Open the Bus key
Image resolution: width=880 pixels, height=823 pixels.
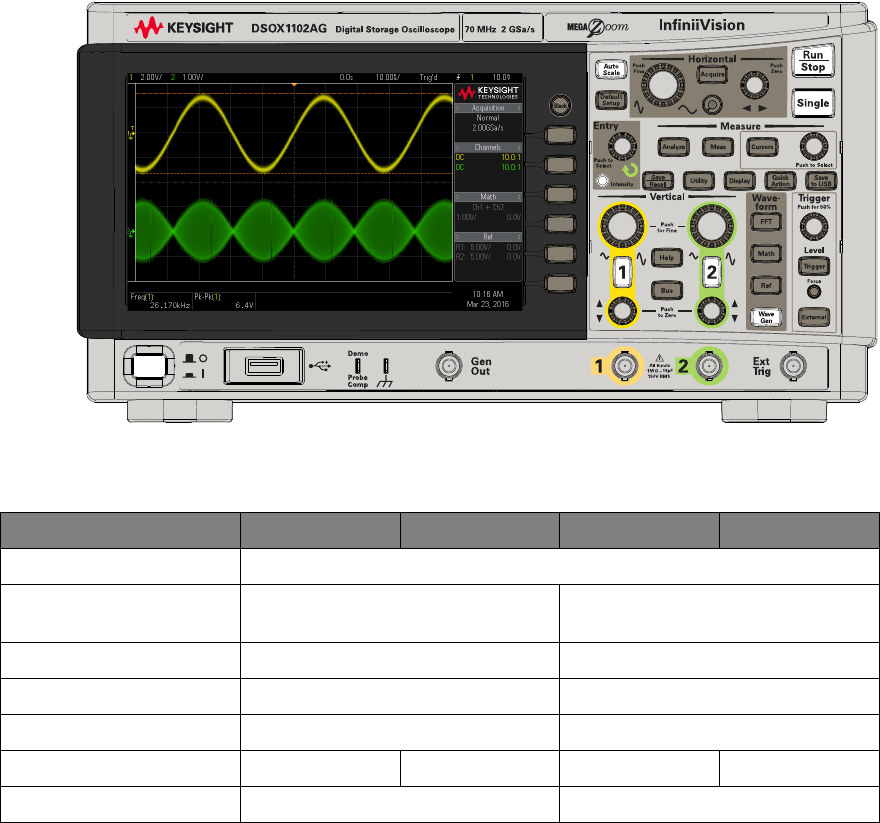667,290
